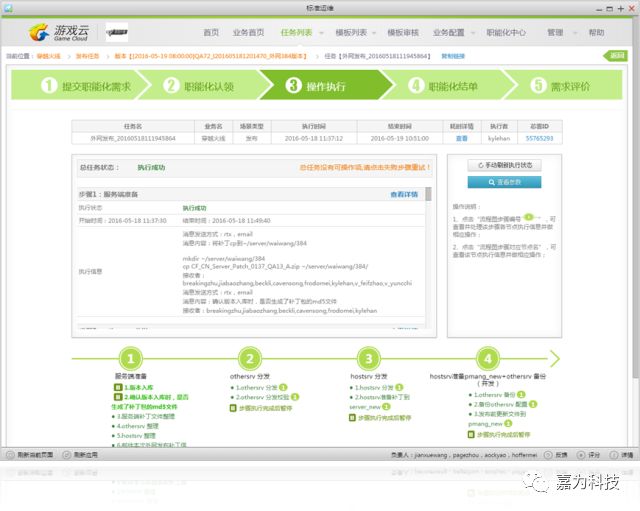Viewport: 640px width, 511px height.
Task: Click the task name cell ending in 20160518111945864
Action: pos(133,139)
